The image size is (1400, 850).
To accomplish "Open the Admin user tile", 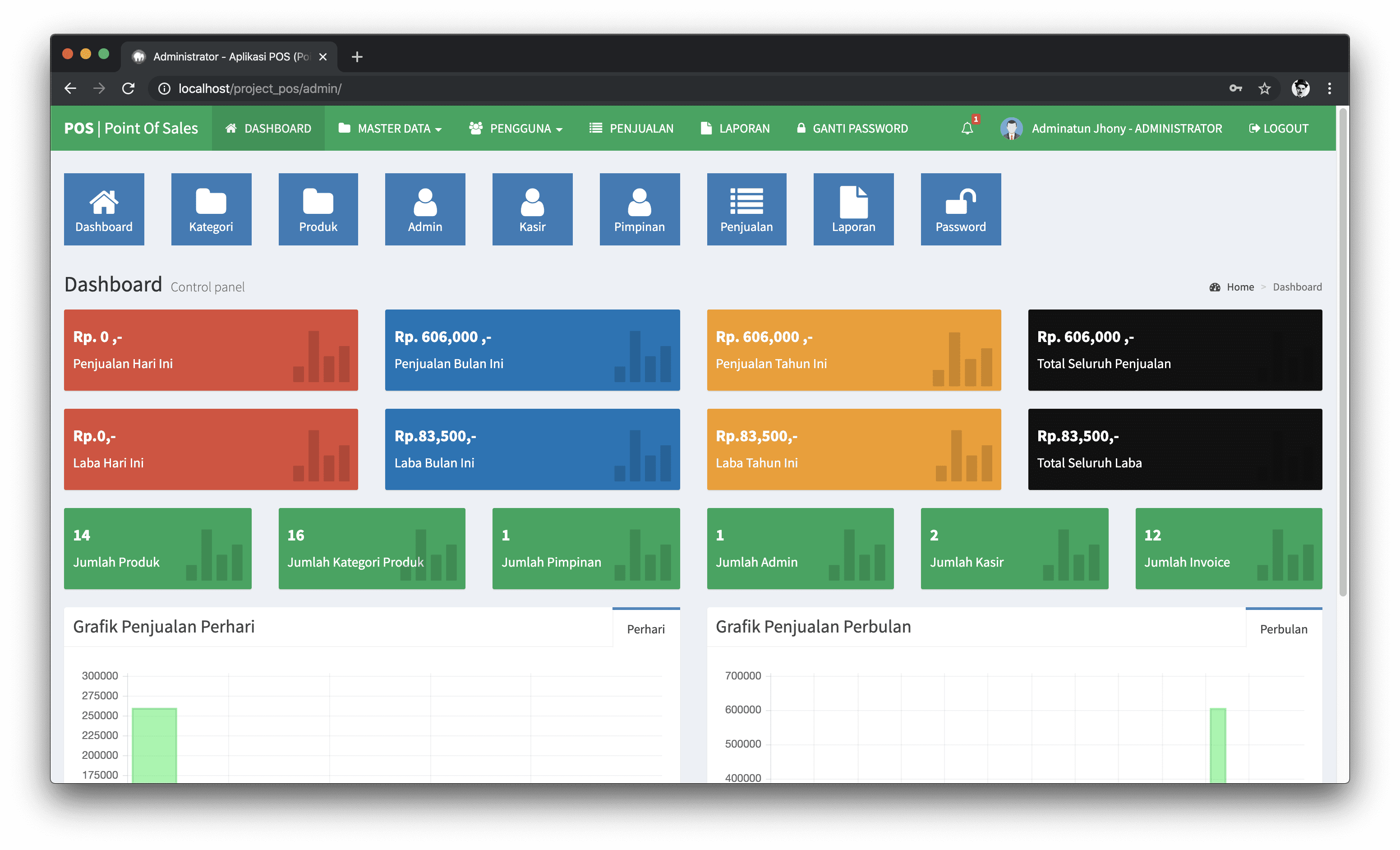I will click(425, 209).
